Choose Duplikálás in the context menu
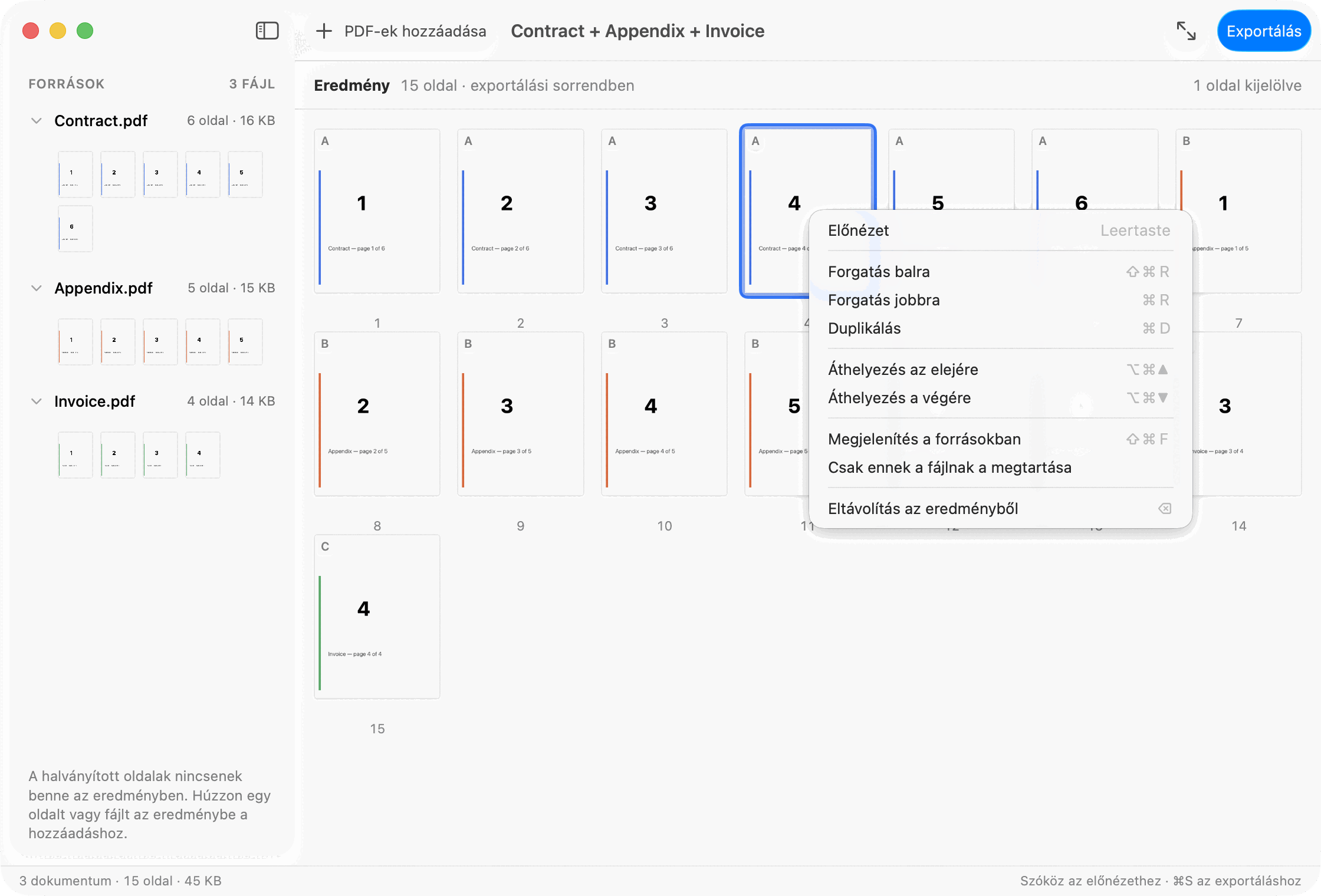This screenshot has width=1321, height=896. (x=1000, y=328)
